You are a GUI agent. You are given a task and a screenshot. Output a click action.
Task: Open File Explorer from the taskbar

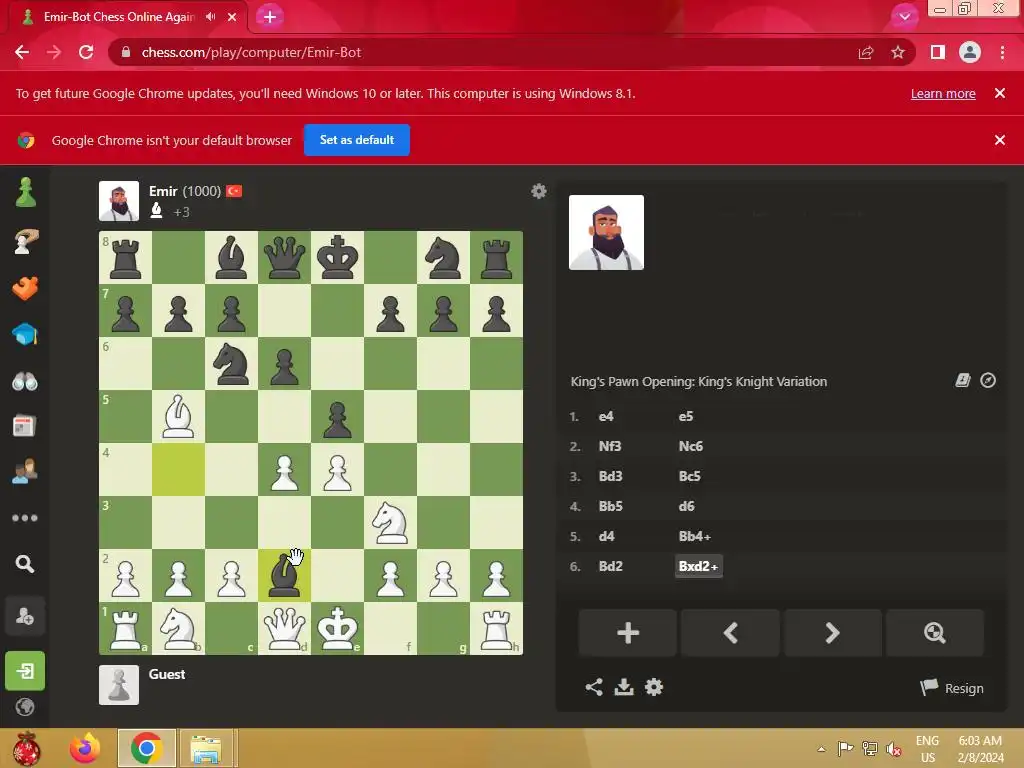[205, 748]
